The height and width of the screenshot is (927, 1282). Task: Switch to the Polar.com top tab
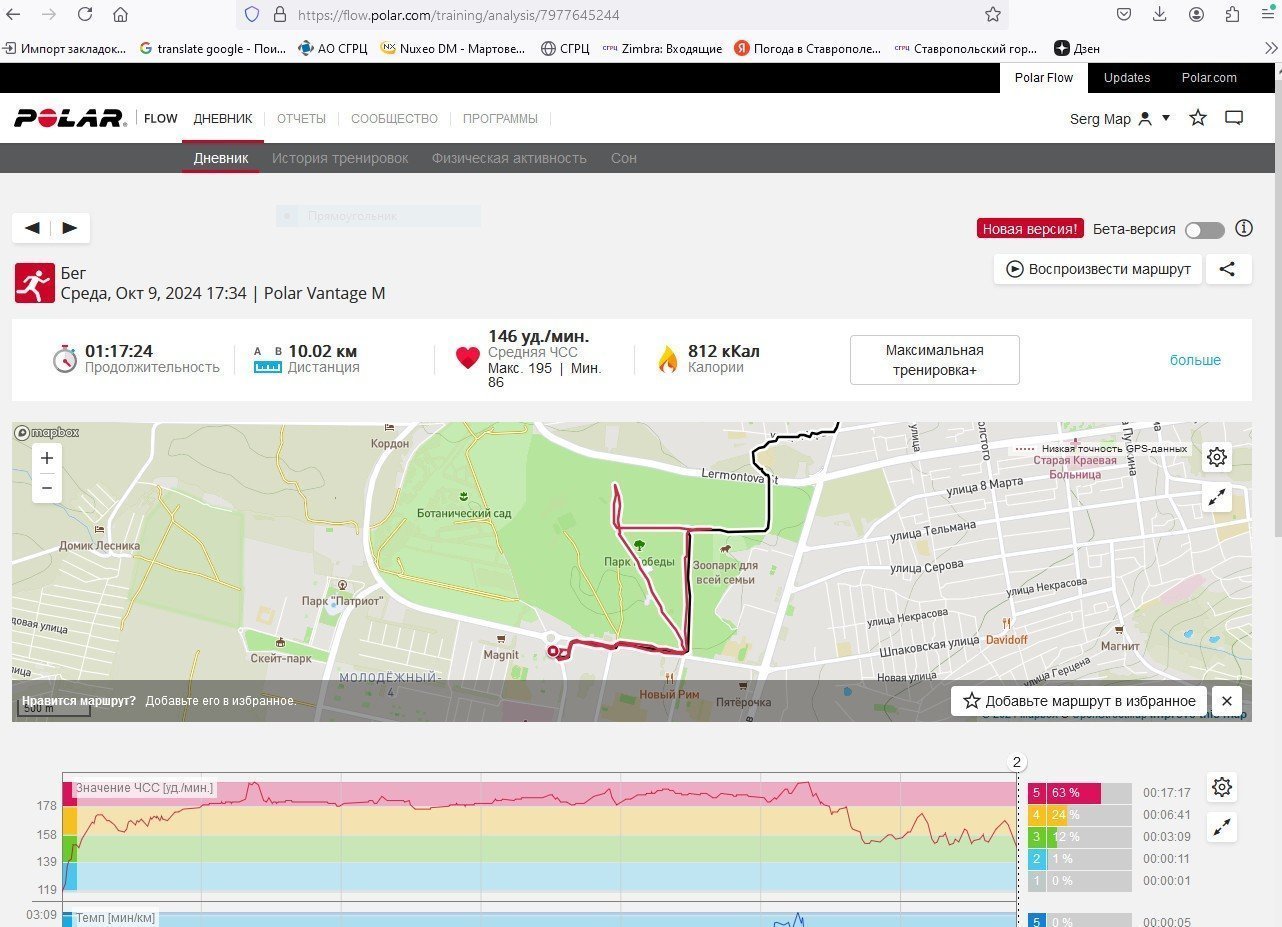(x=1209, y=78)
